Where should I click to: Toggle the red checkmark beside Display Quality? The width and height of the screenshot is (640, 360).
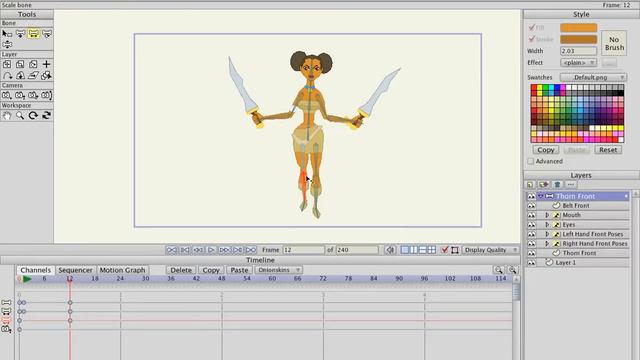pos(444,250)
